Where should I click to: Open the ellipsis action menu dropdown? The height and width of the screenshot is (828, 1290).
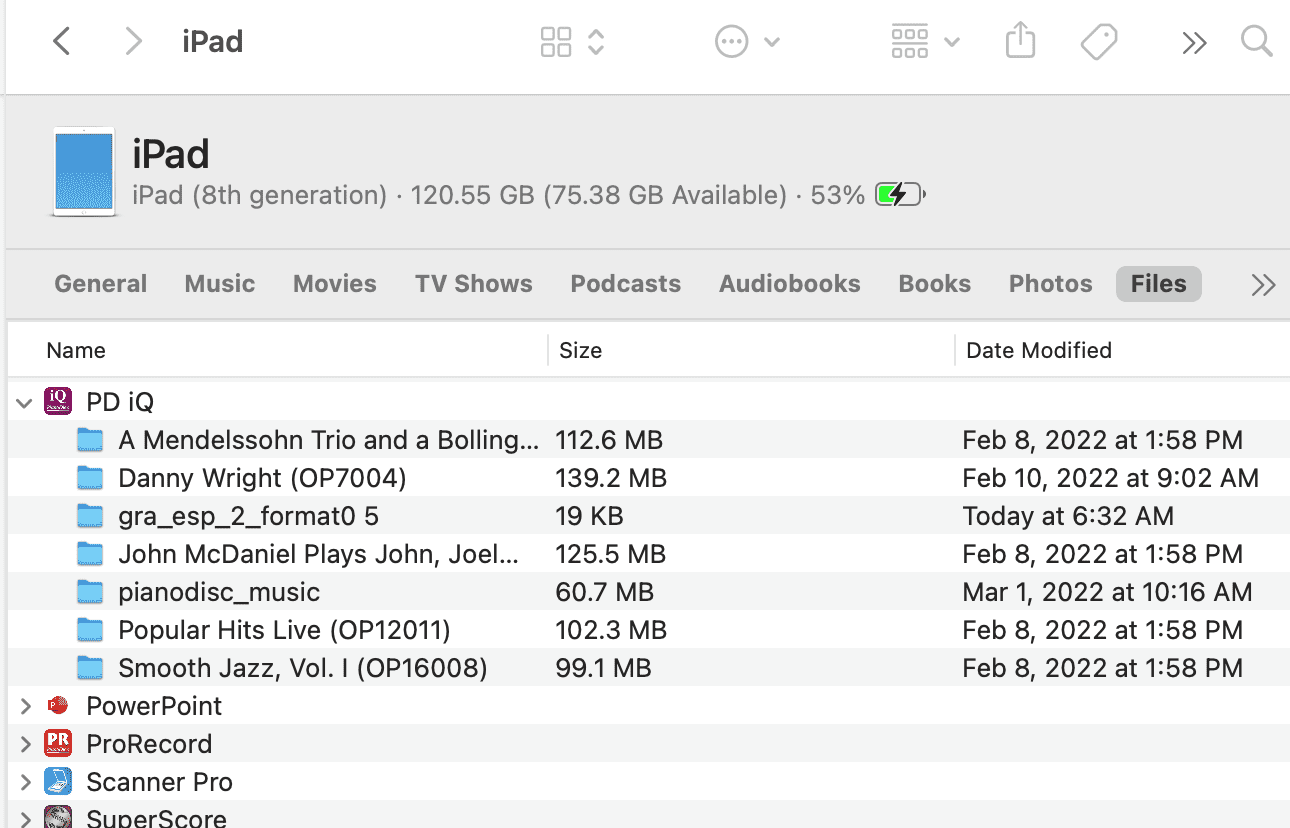(x=747, y=42)
